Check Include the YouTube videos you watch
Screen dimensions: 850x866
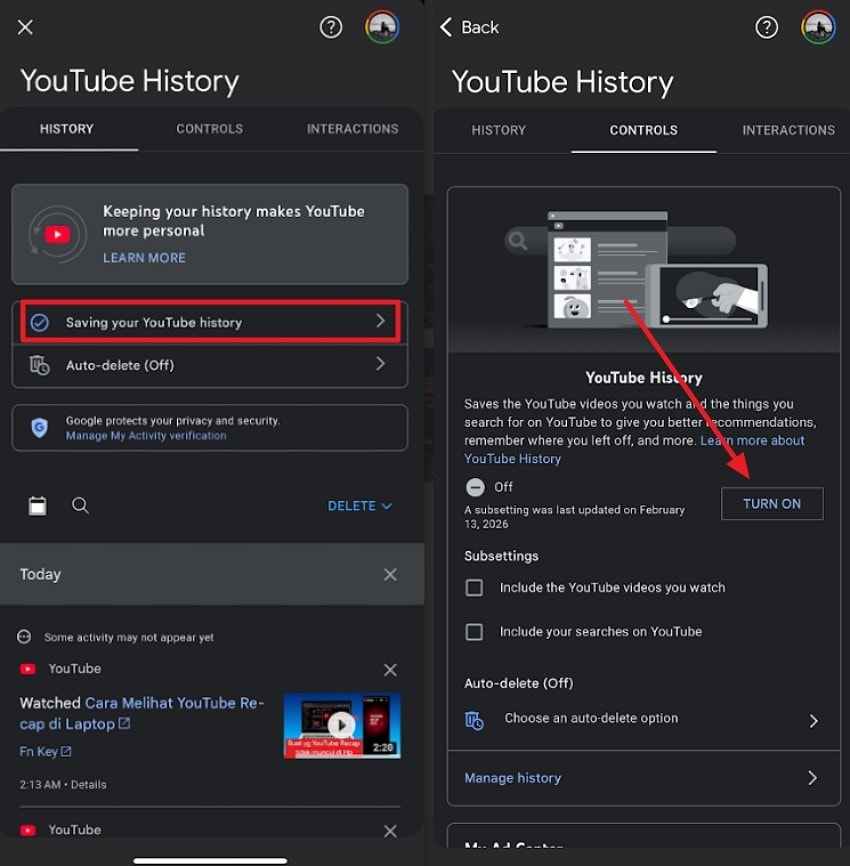[474, 588]
